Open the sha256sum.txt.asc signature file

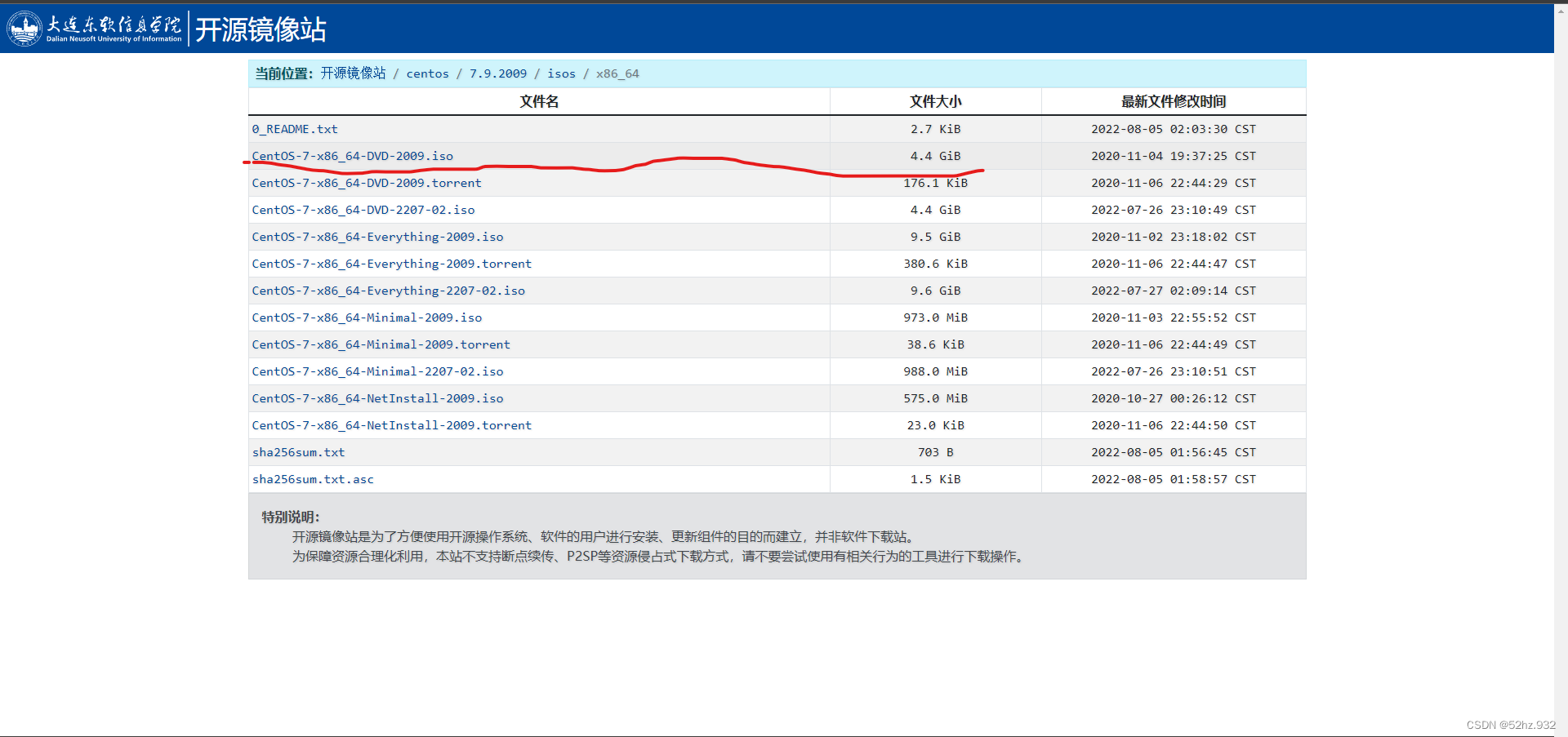coord(313,479)
